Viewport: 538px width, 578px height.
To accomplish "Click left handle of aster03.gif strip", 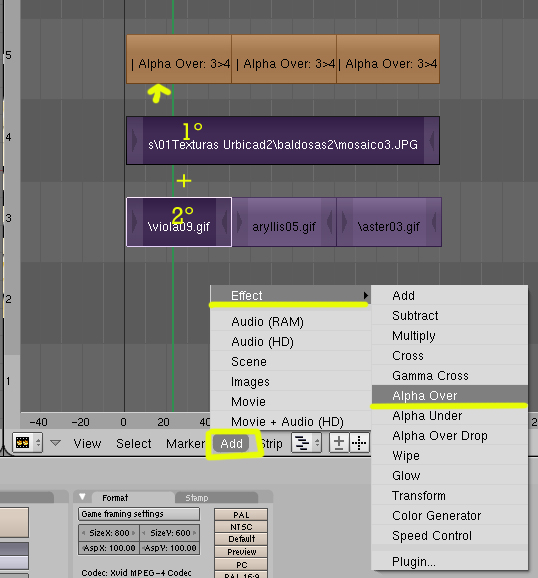I will [x=345, y=222].
